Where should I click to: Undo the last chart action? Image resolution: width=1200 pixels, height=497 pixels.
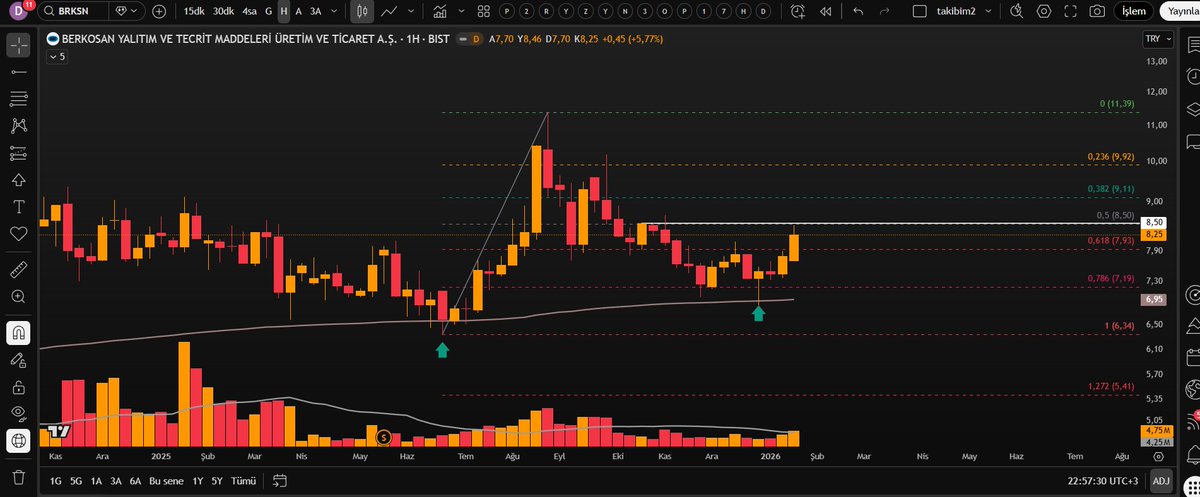click(x=858, y=11)
